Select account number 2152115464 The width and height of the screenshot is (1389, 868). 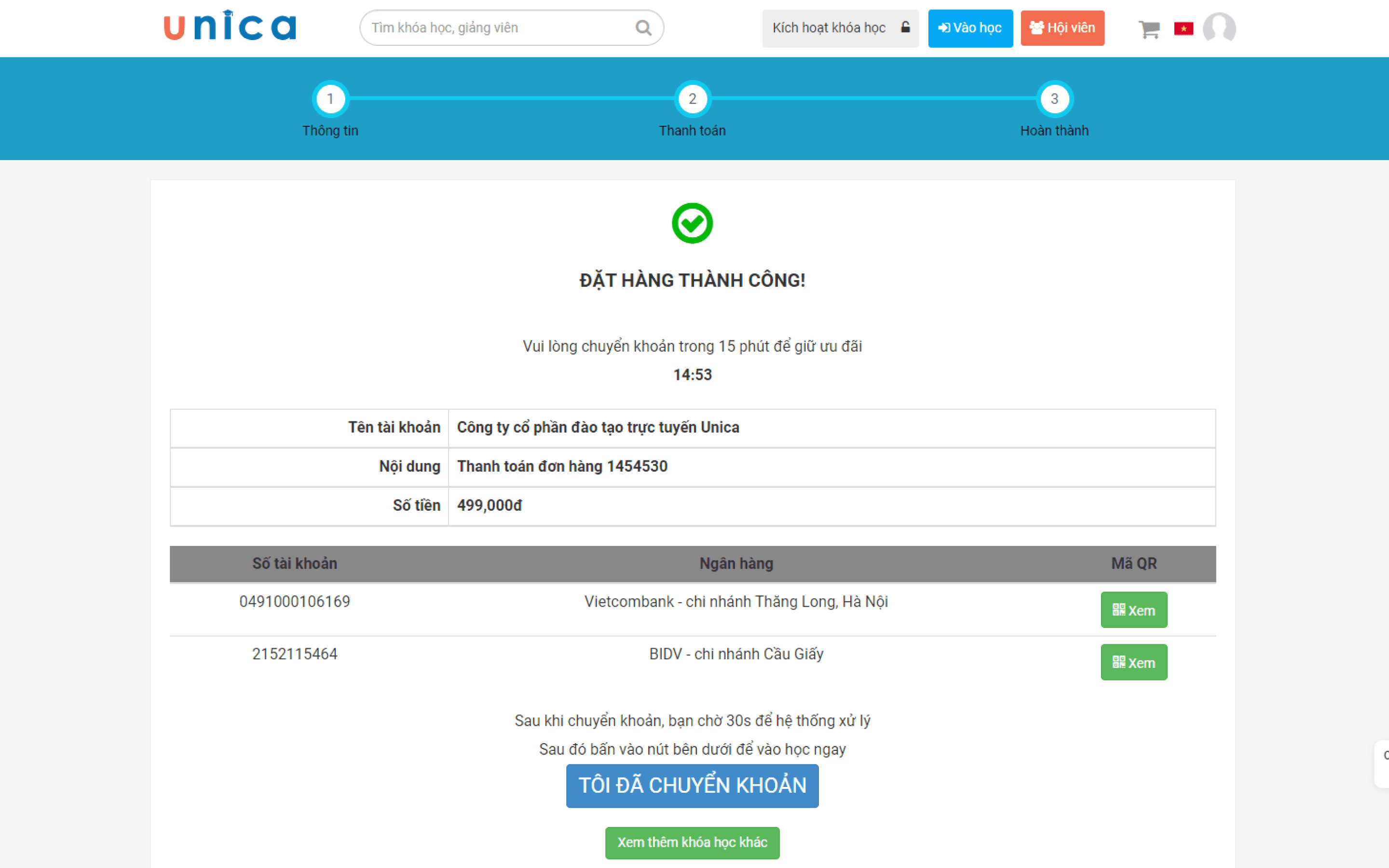pos(295,654)
